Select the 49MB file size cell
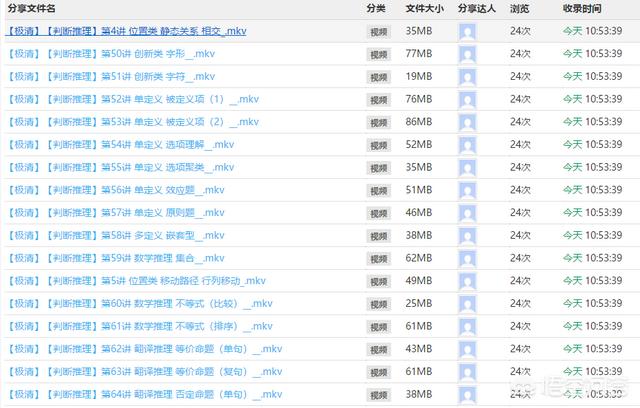 click(x=419, y=281)
